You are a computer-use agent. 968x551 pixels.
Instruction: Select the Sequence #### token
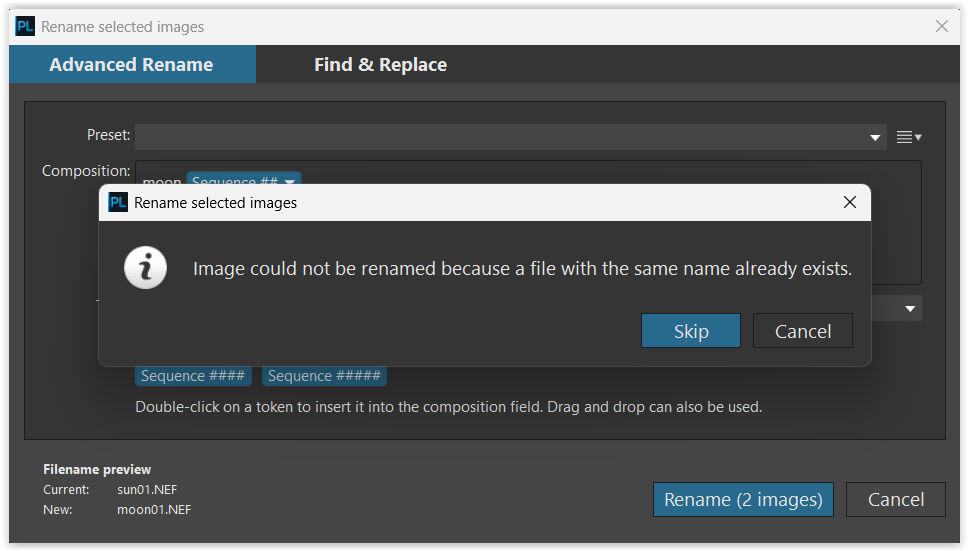(193, 376)
